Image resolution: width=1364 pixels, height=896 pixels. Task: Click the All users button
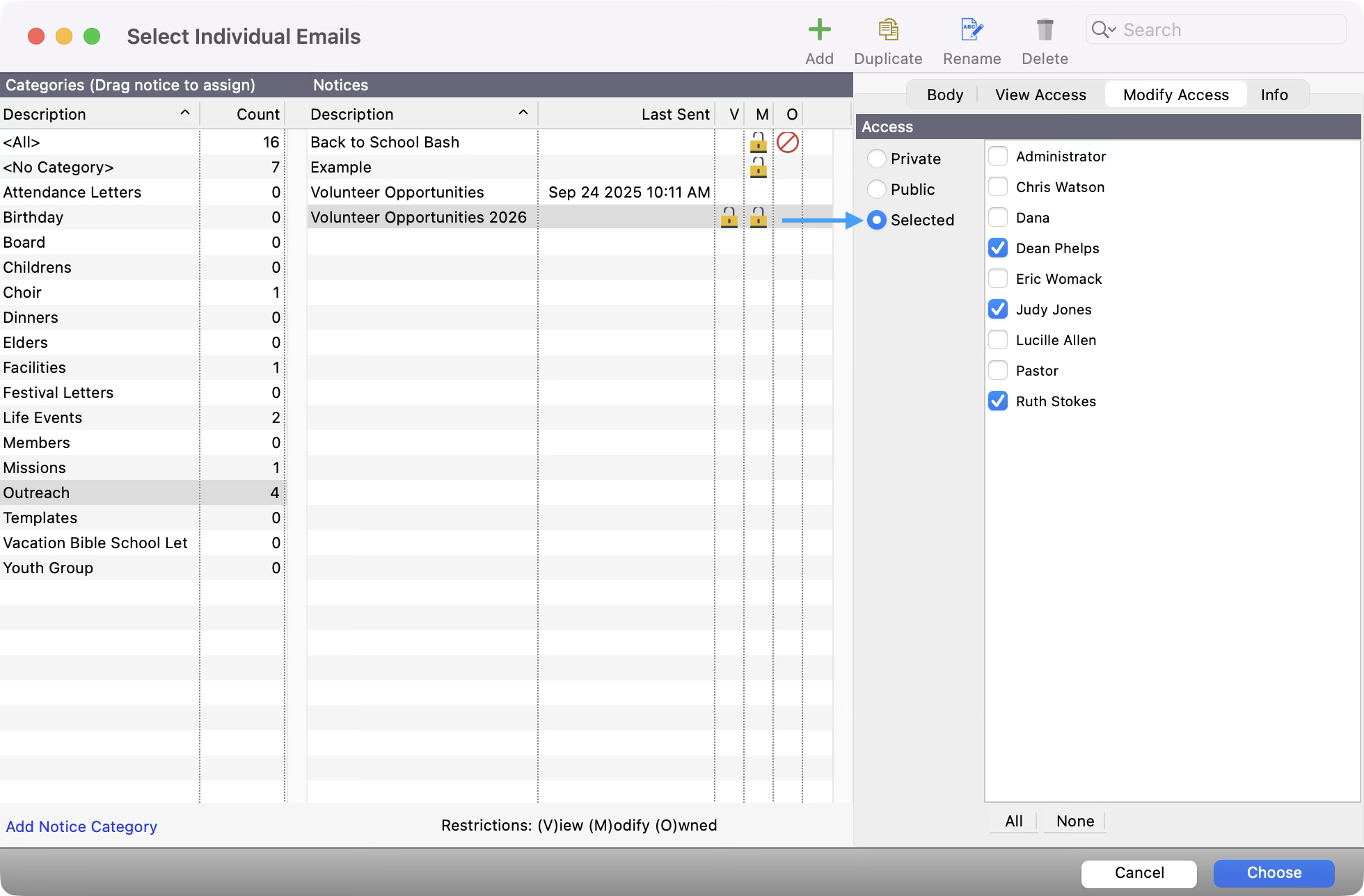pos(1013,821)
